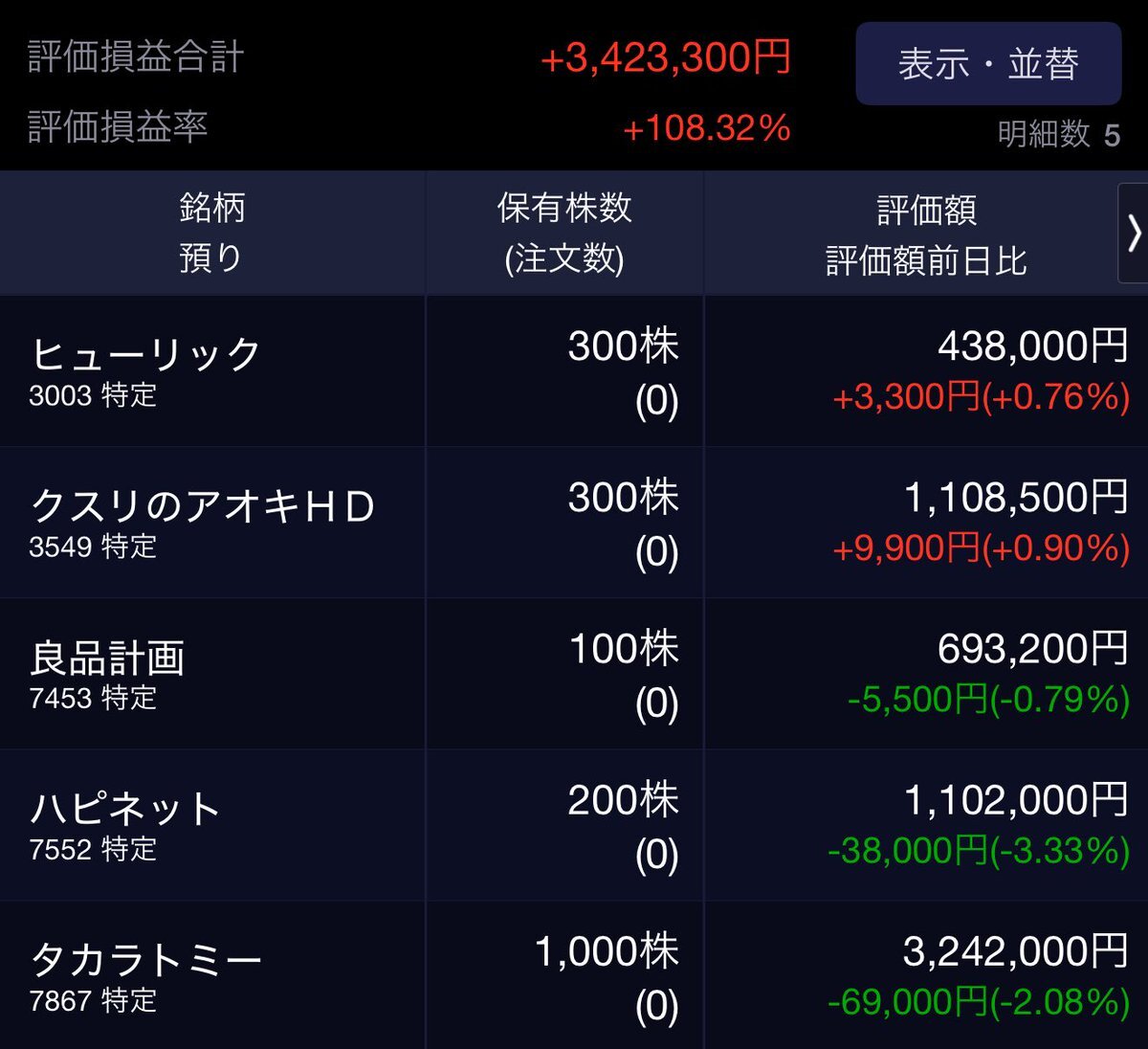Tap クスリのアオキHD 300株 holdings cell
1148x1049 pixels.
coord(564,523)
